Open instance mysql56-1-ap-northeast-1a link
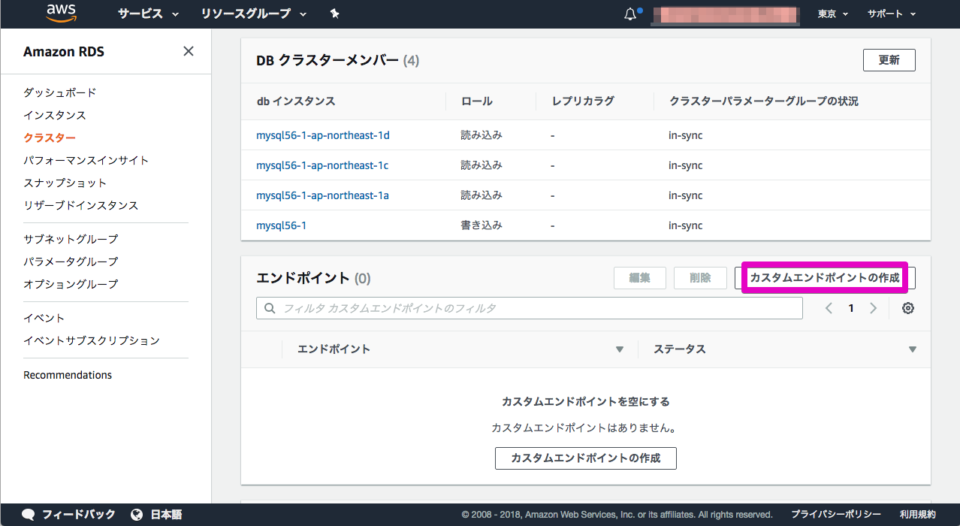960x526 pixels. (x=322, y=195)
